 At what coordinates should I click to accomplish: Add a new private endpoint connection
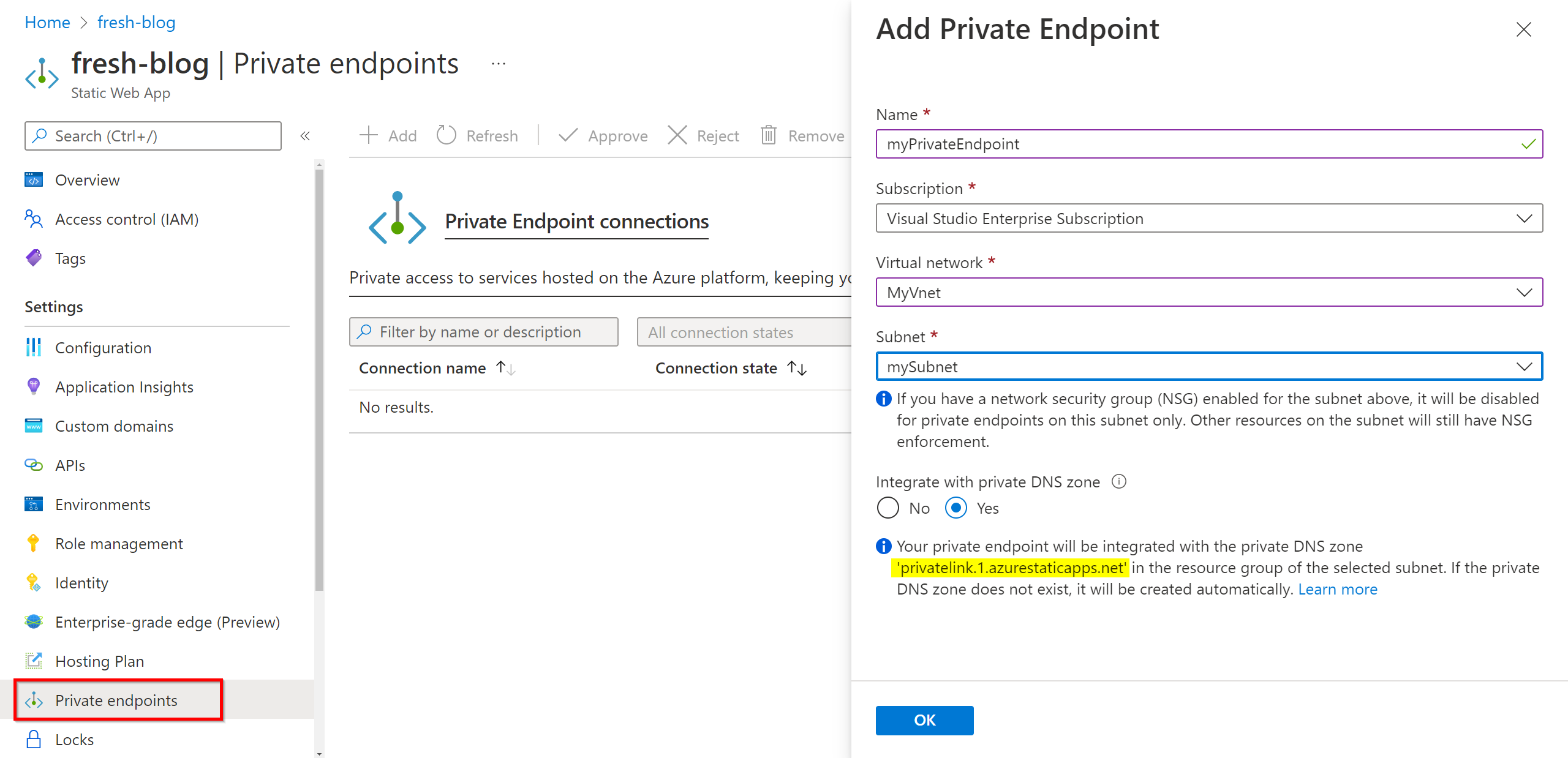[388, 135]
